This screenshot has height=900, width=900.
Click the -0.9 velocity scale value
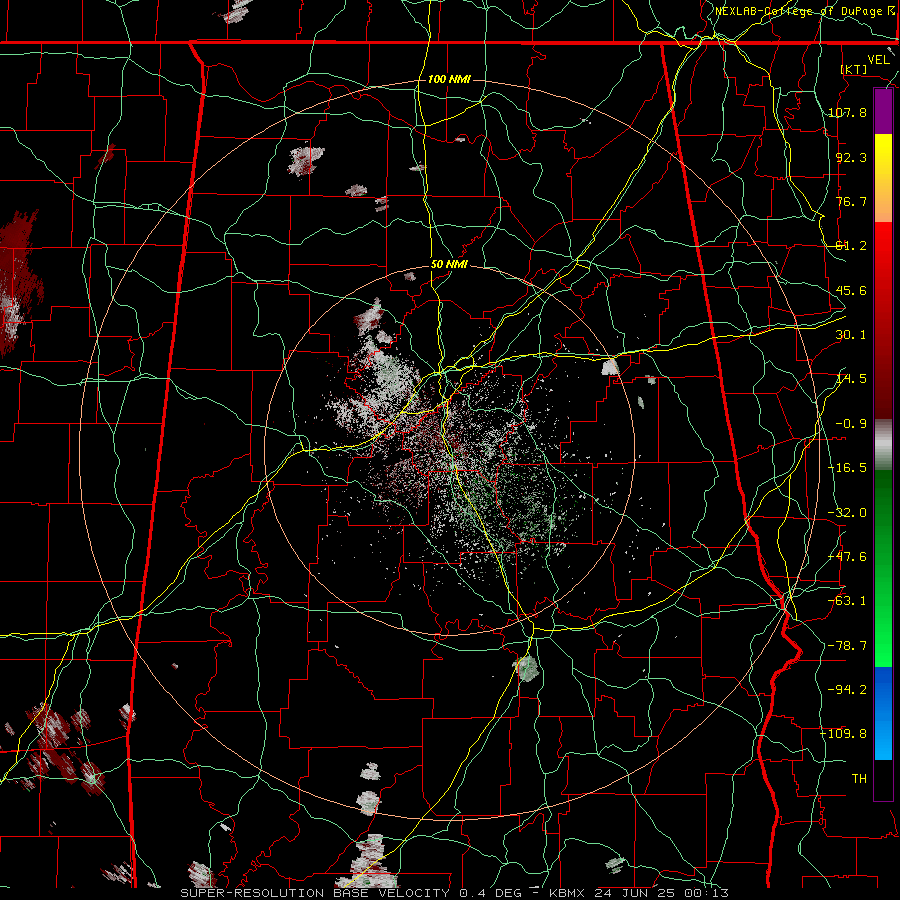pos(851,424)
